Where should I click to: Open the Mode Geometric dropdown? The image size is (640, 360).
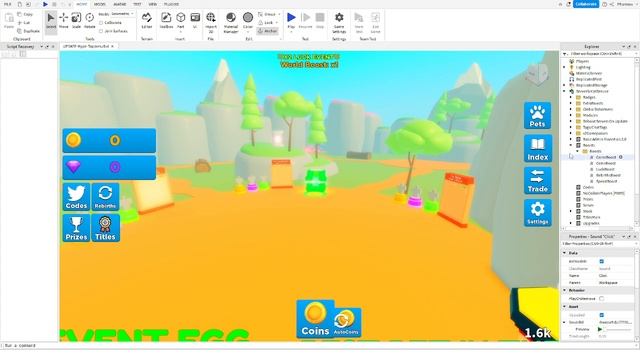(x=123, y=14)
